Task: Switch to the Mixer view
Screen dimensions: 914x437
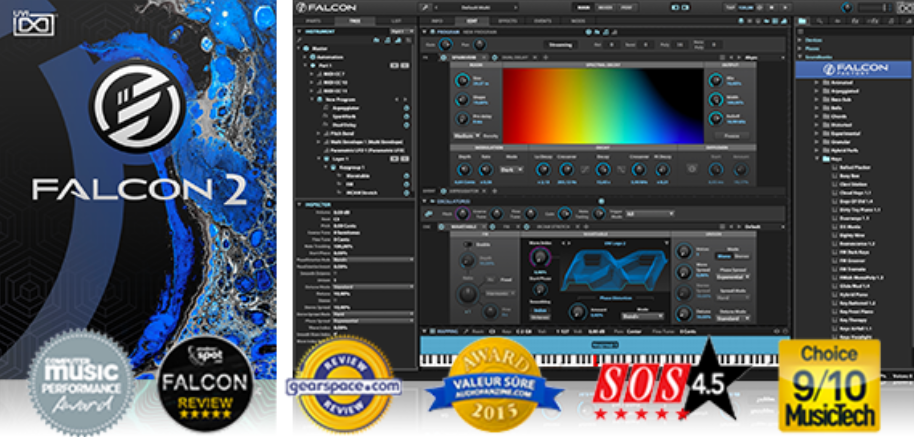Action: pyautogui.click(x=604, y=8)
